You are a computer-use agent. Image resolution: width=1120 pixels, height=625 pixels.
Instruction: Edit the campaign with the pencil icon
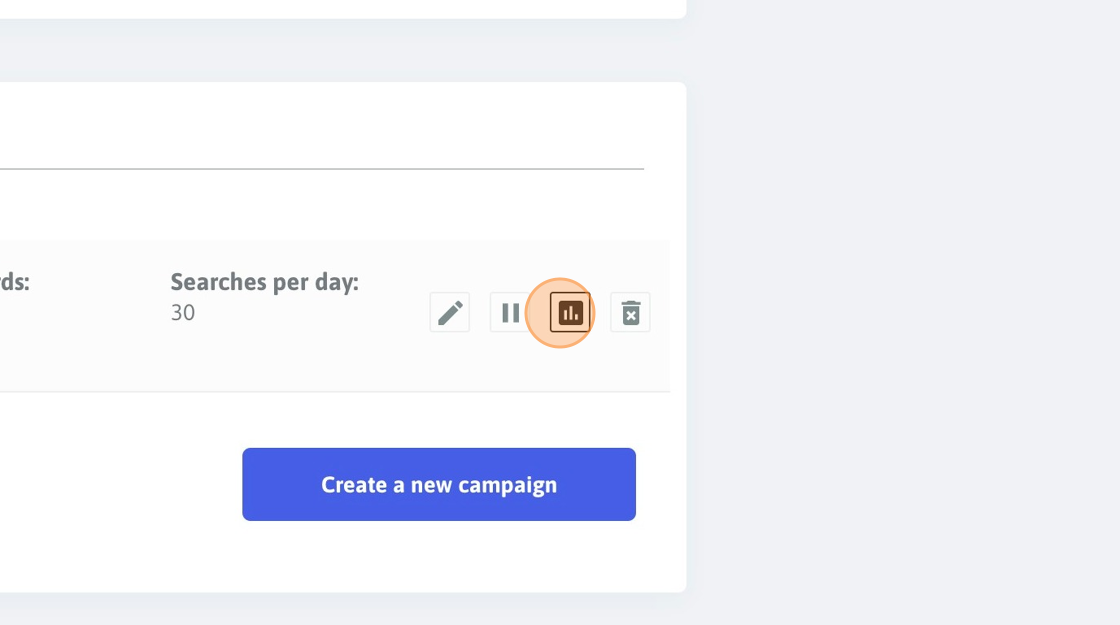[x=450, y=312]
